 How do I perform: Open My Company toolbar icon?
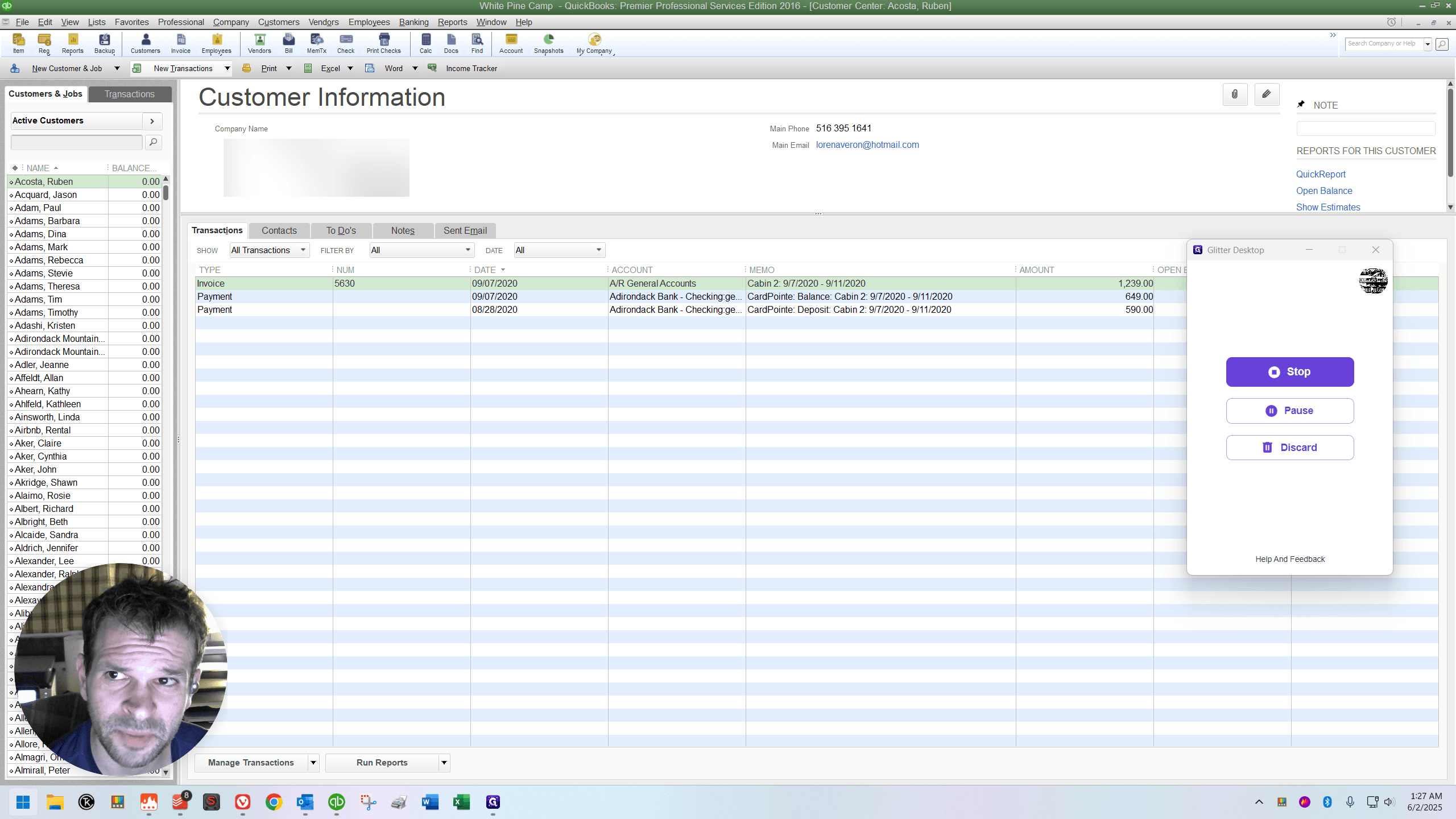click(594, 43)
